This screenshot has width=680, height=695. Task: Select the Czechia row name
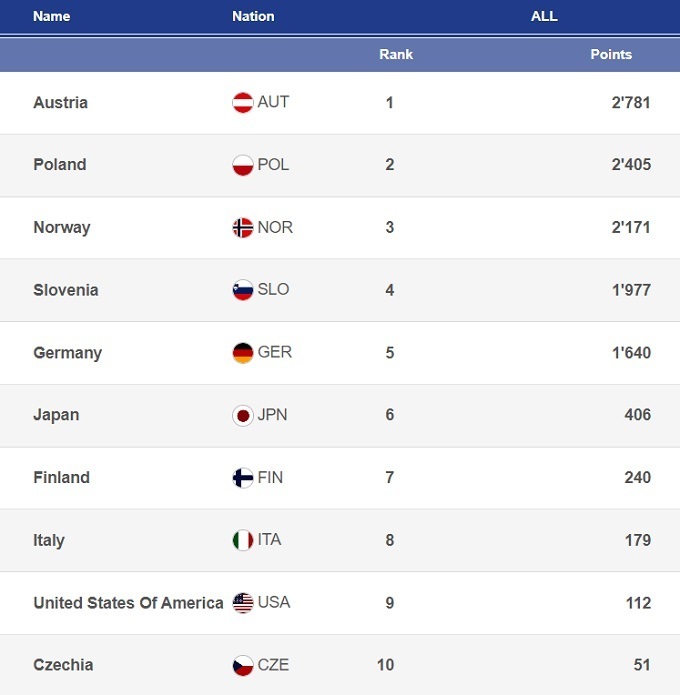(x=63, y=665)
